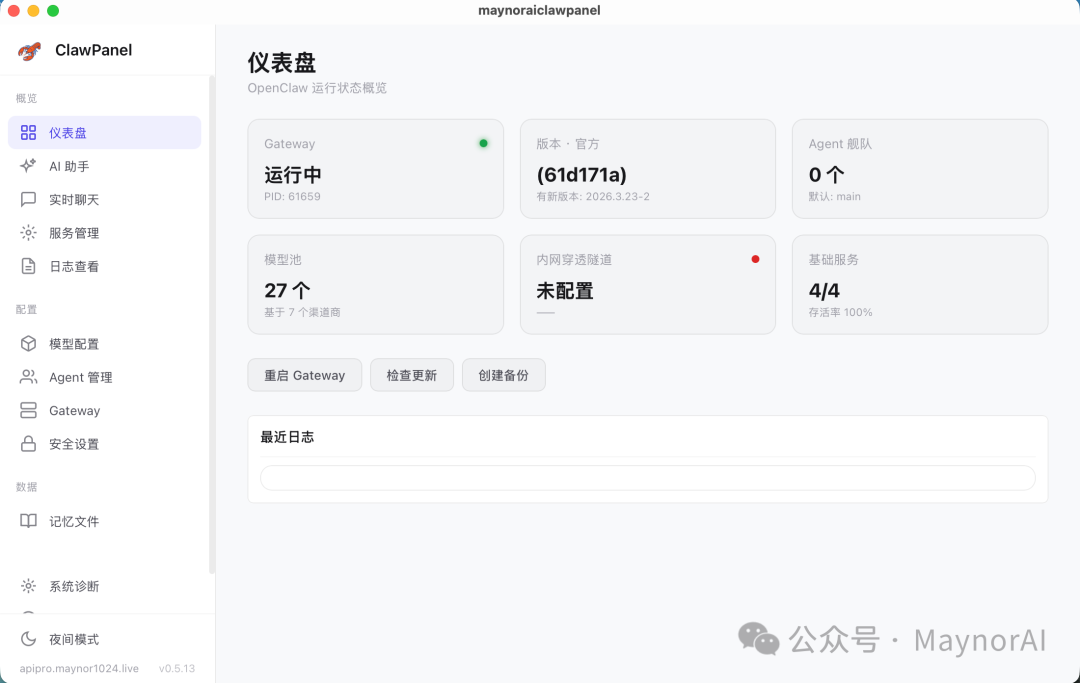The height and width of the screenshot is (683, 1080).
Task: Click the ClawPanel lobster logo icon
Action: pyautogui.click(x=30, y=51)
